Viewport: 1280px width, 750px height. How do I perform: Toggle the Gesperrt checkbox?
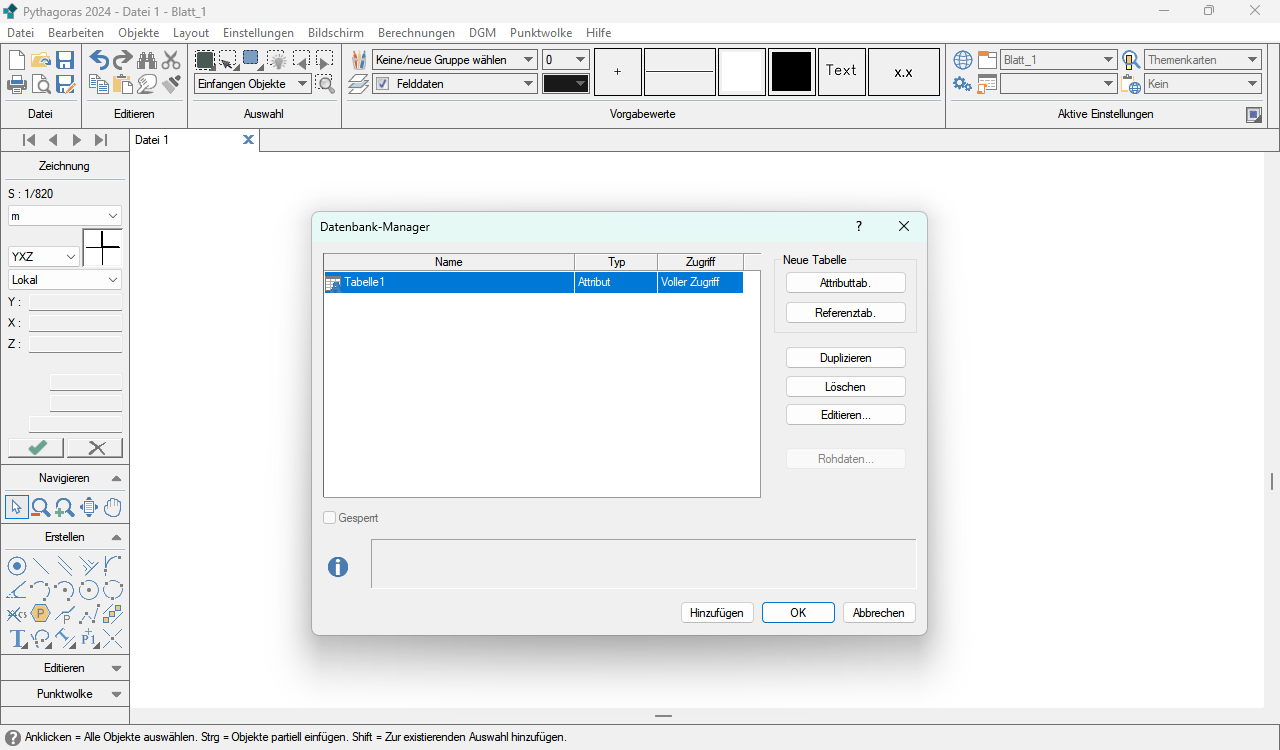329,518
